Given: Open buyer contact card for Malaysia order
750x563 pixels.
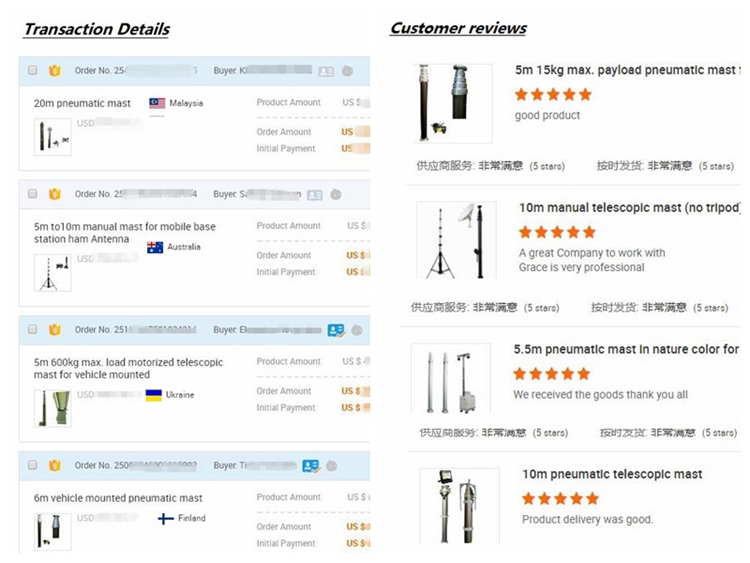Looking at the screenshot, I should tap(326, 71).
